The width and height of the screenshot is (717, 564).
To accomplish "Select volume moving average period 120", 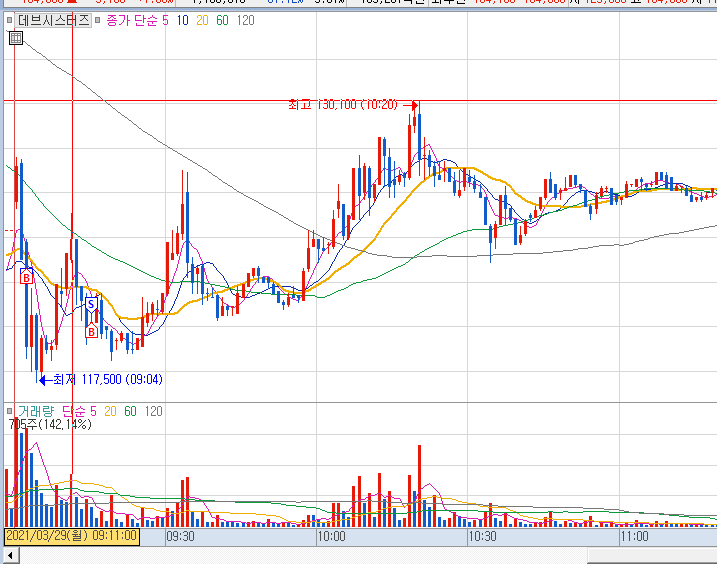I will (153, 411).
